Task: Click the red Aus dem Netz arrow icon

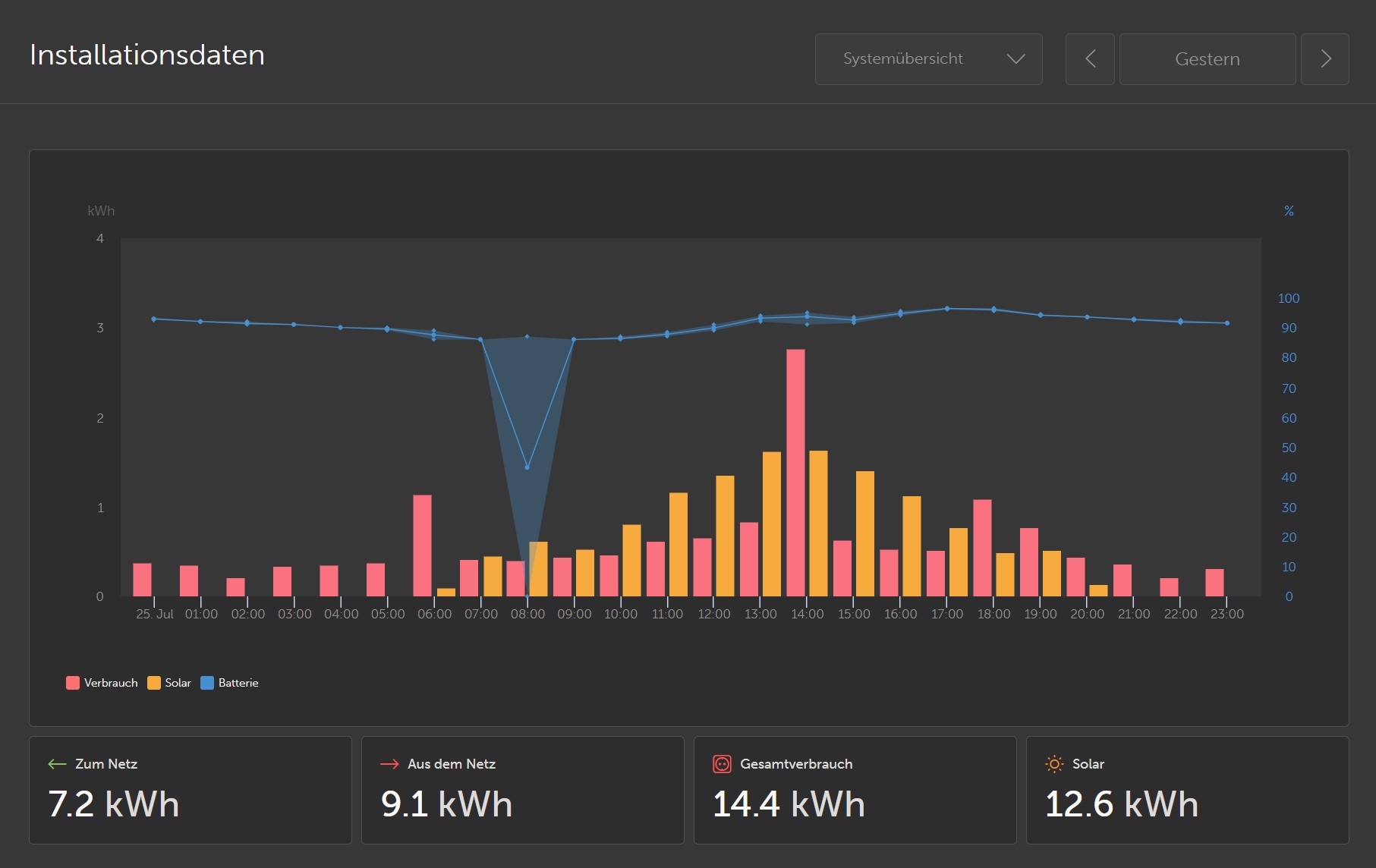Action: pos(389,764)
